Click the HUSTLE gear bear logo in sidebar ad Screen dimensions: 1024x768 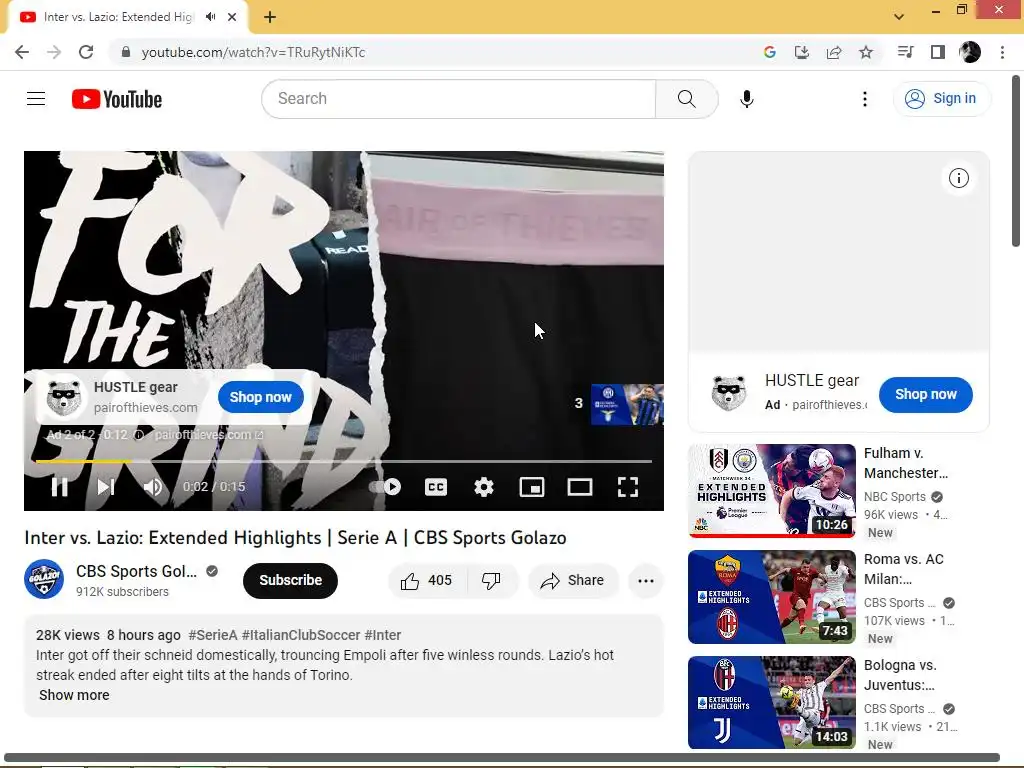click(x=728, y=392)
